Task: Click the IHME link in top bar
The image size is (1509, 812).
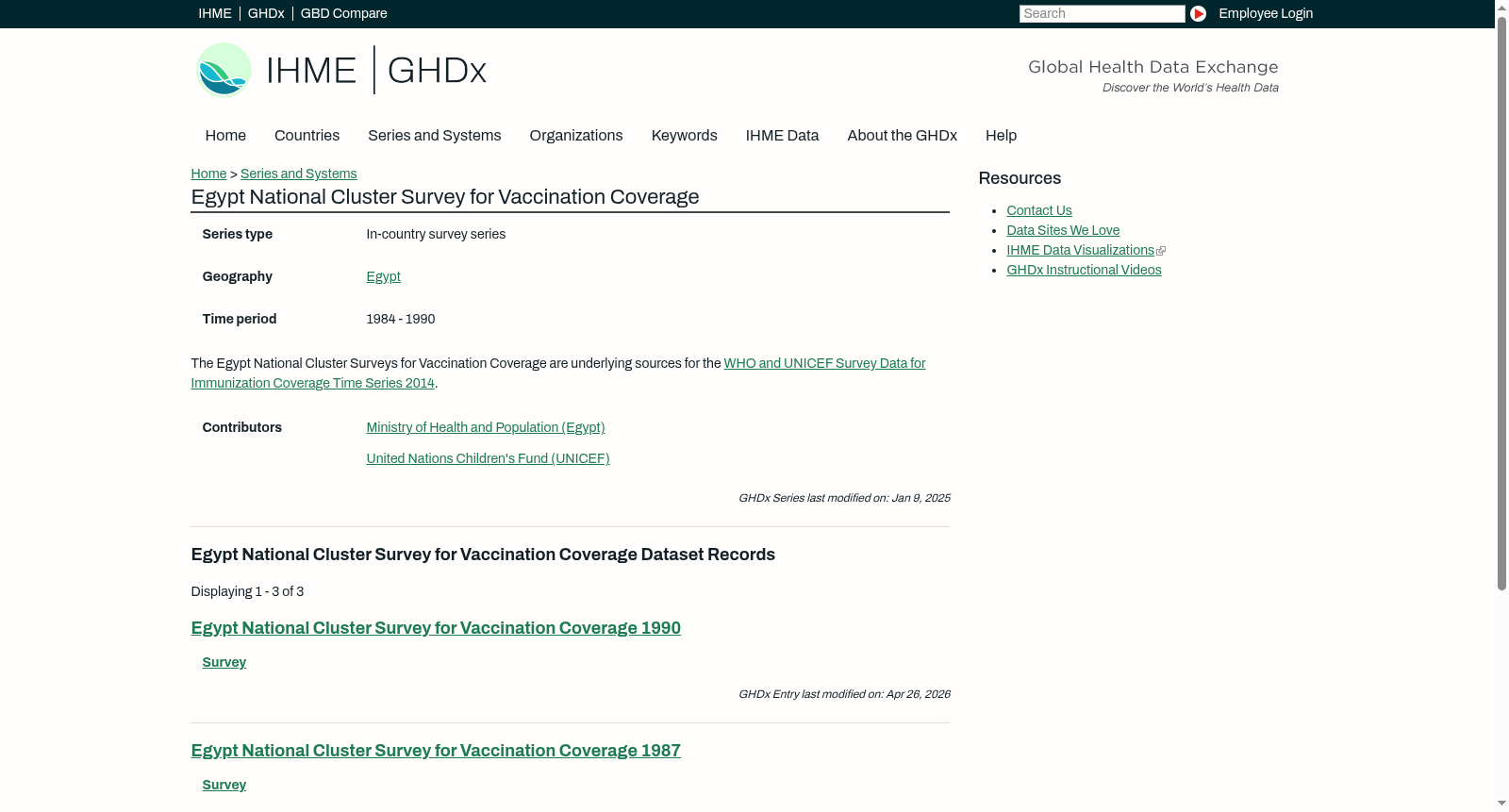Action: point(215,13)
